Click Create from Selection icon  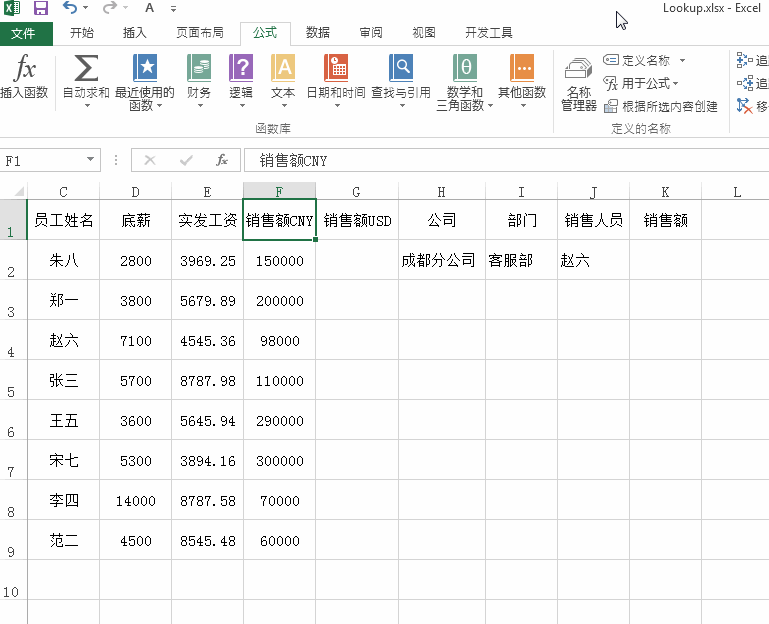tap(611, 106)
